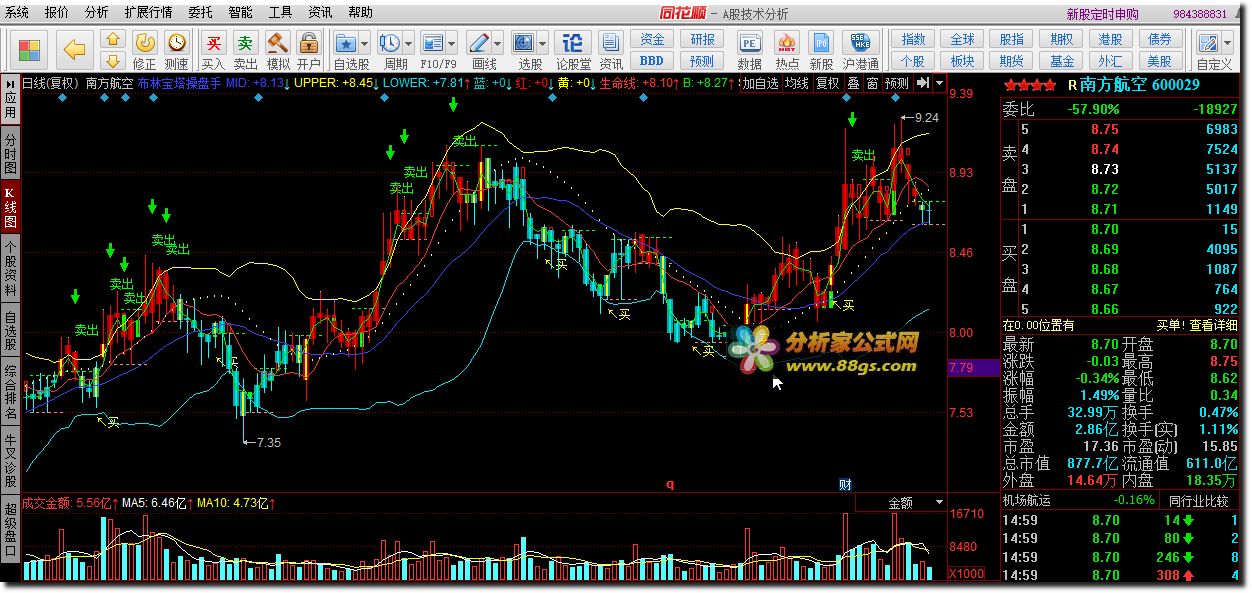Switch to the 综合排名 side tab
Viewport: 1252px width, 593px height.
point(11,391)
